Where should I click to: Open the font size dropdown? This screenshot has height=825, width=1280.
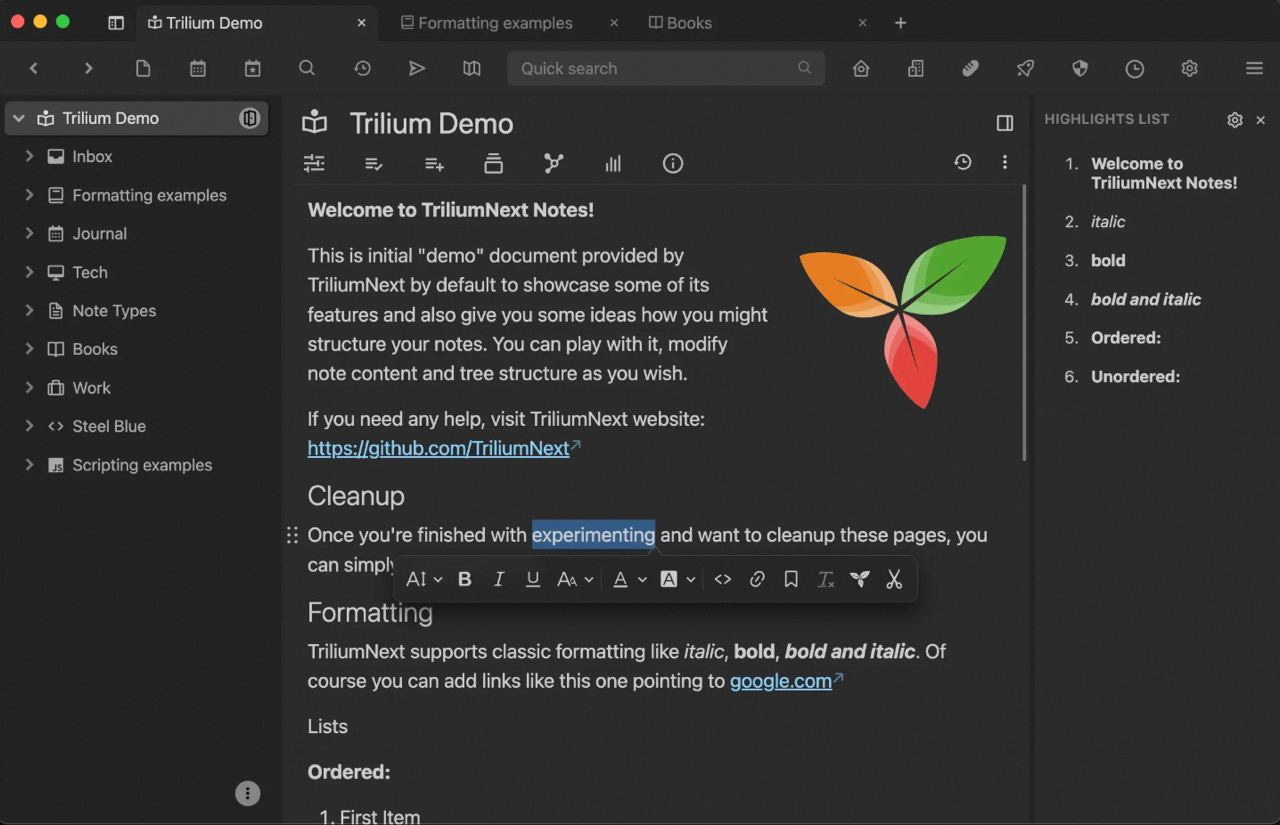click(x=575, y=579)
